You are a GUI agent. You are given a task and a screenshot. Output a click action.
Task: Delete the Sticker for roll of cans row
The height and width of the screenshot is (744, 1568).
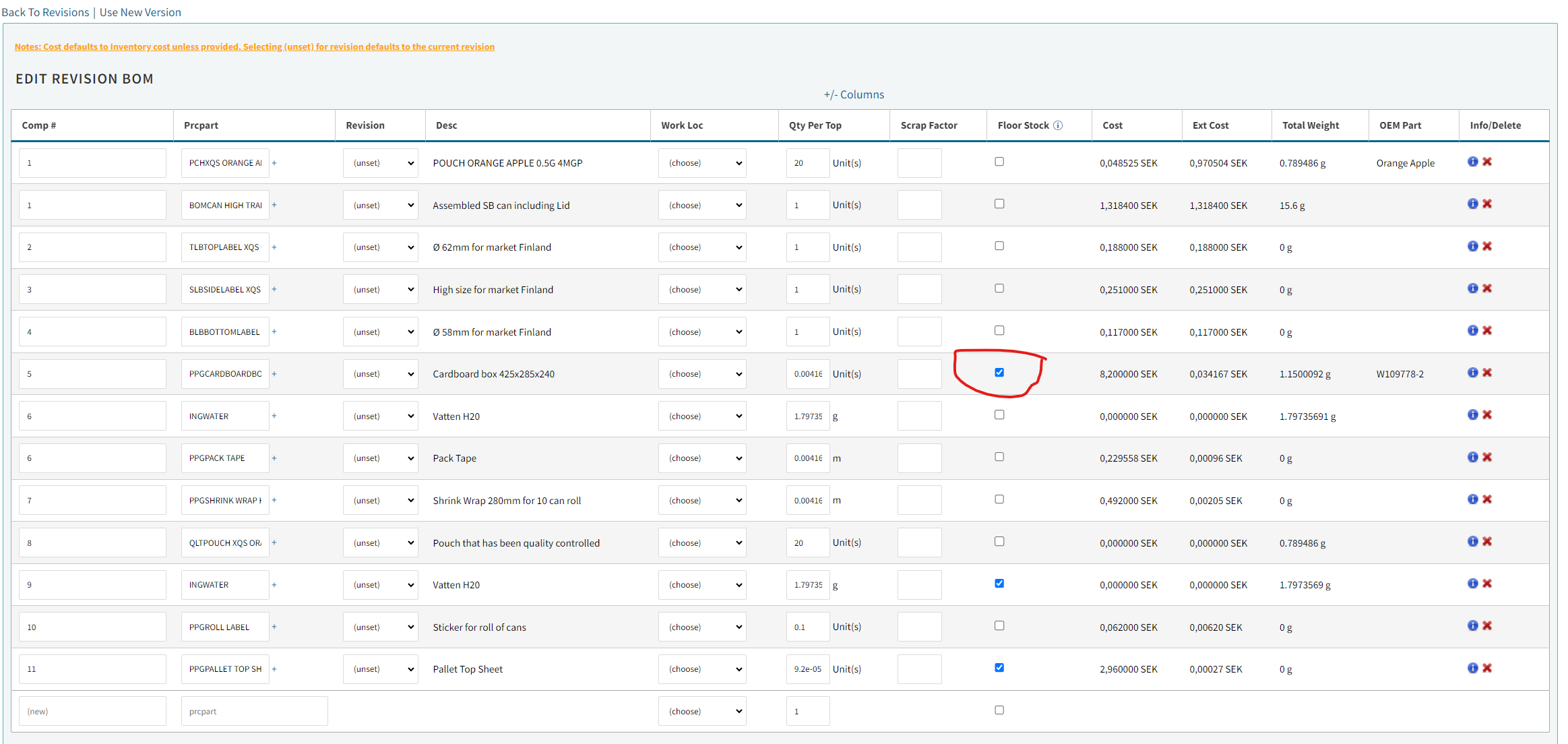pyautogui.click(x=1487, y=625)
